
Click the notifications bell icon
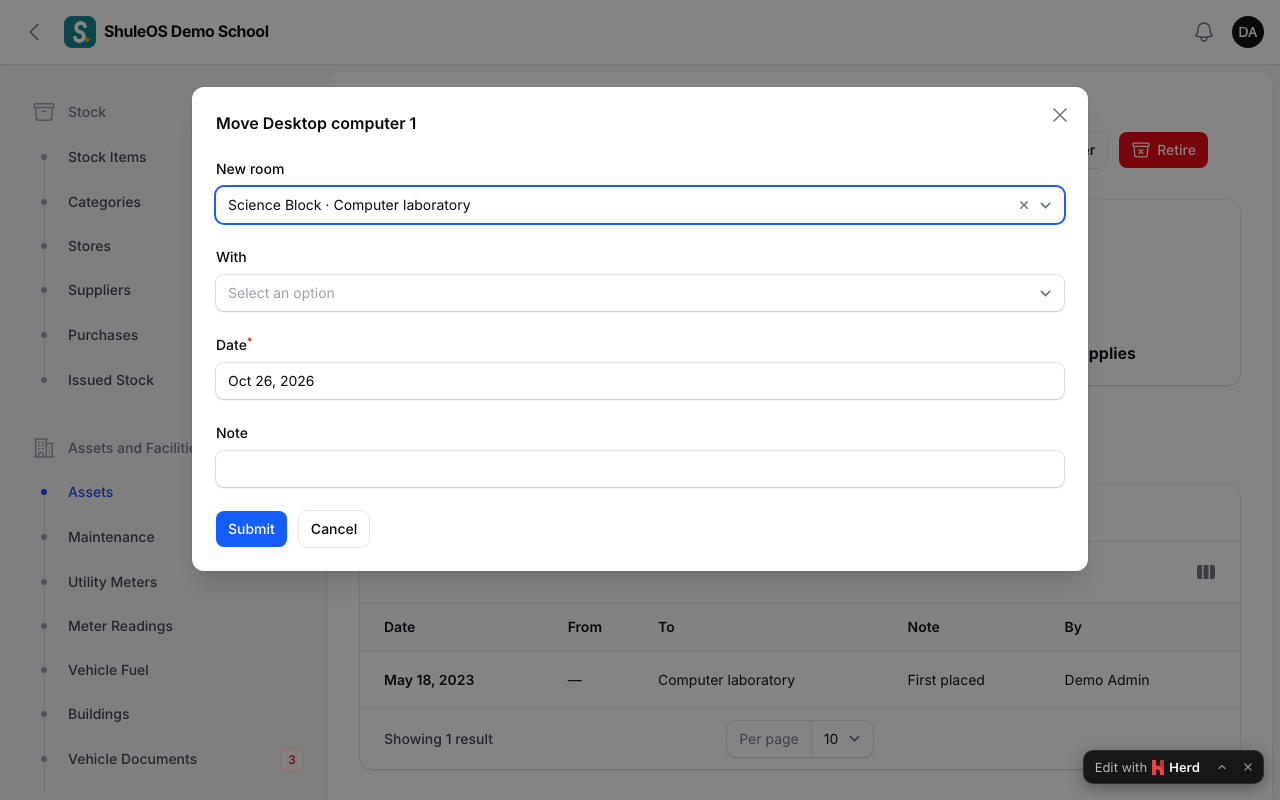point(1204,32)
